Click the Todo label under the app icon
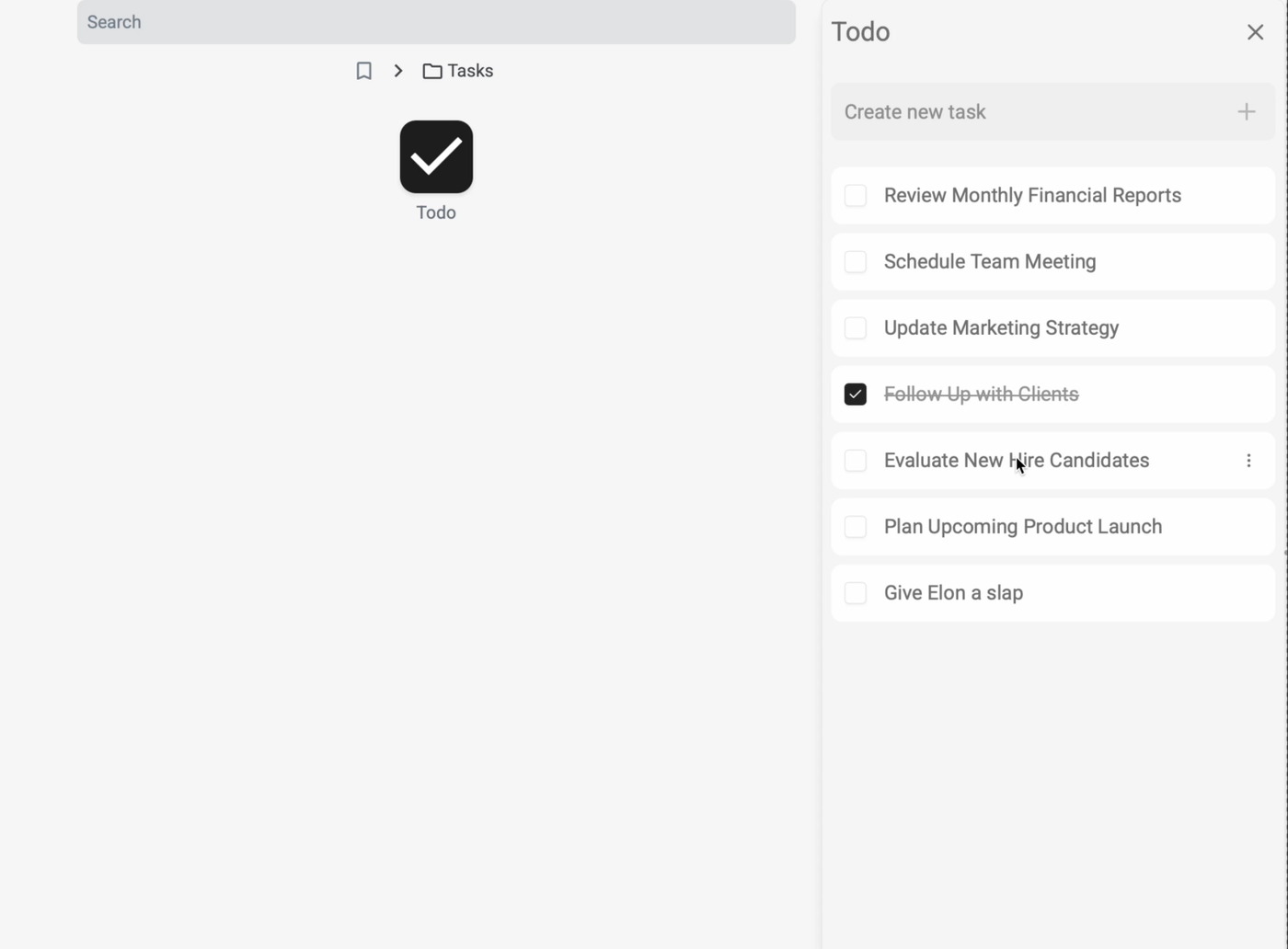1288x949 pixels. [x=436, y=212]
